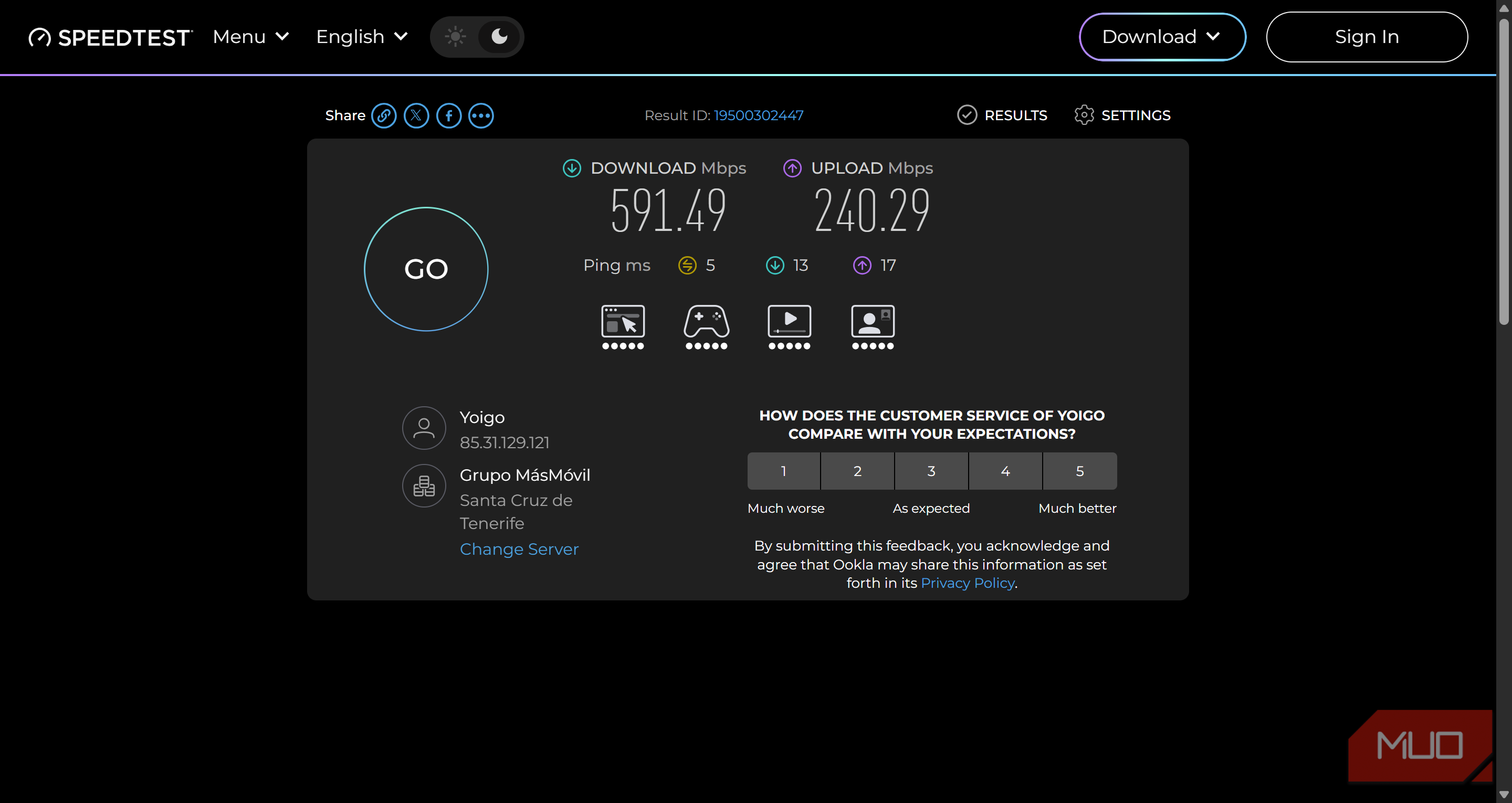Viewport: 1512px width, 803px height.
Task: Start a new test with GO
Action: tap(426, 269)
